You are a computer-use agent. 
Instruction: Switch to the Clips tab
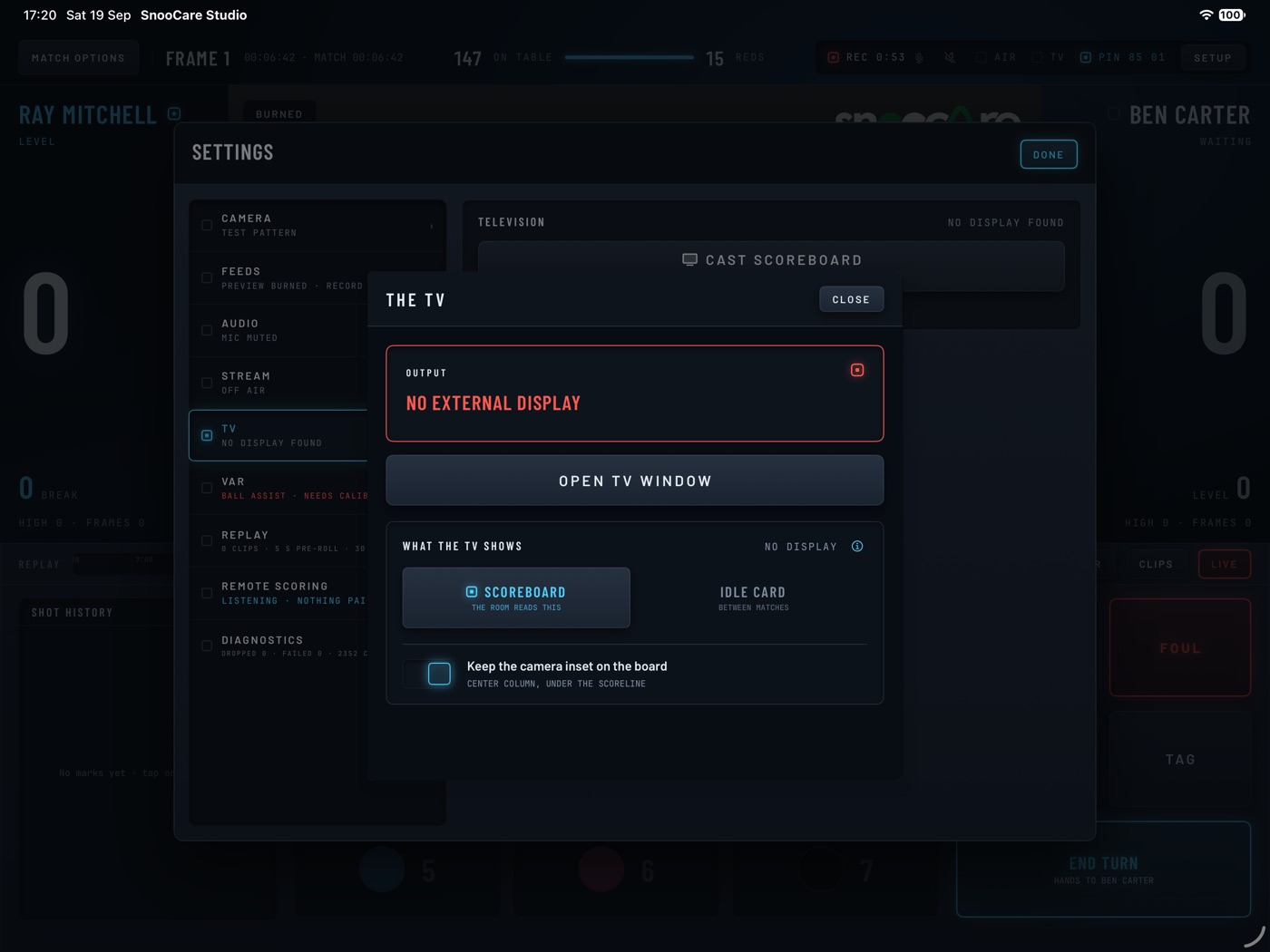coord(1156,564)
